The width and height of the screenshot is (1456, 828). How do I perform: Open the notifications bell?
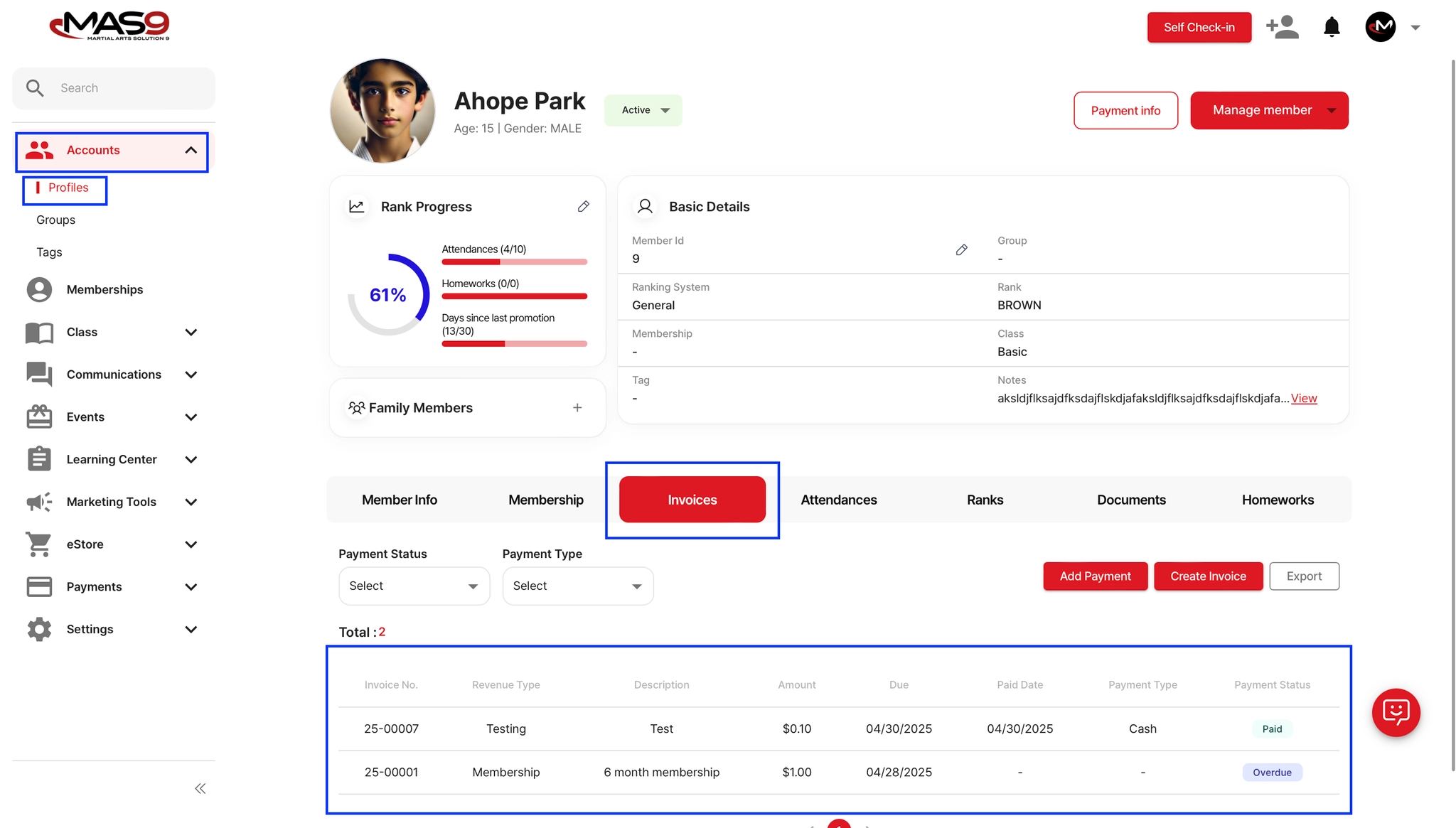pyautogui.click(x=1332, y=28)
